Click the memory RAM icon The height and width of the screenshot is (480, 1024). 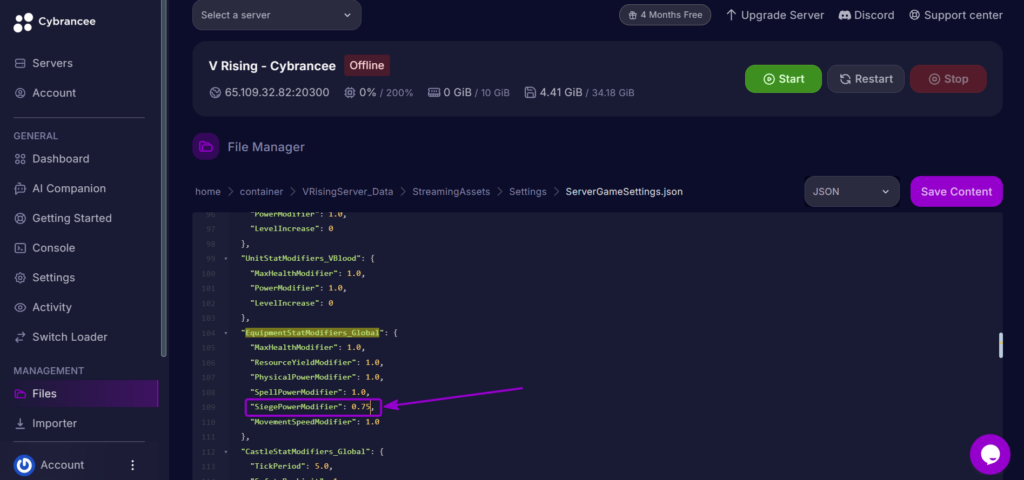coord(434,93)
